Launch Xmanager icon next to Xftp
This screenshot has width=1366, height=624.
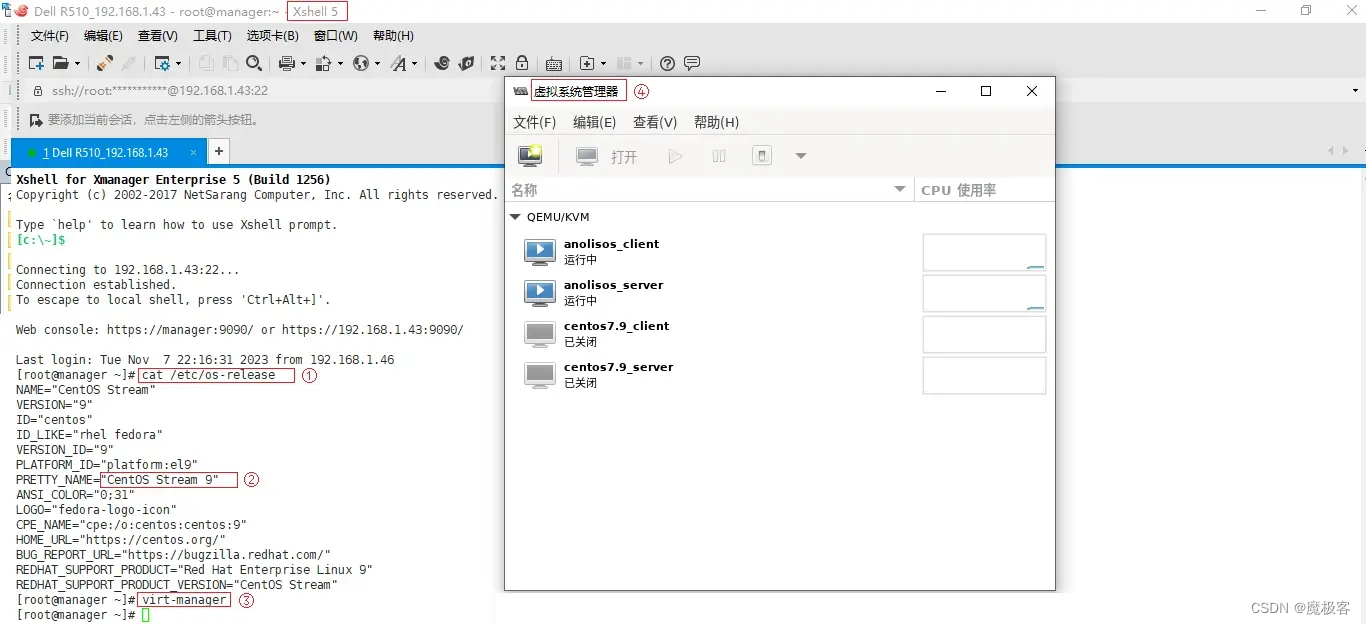466,63
